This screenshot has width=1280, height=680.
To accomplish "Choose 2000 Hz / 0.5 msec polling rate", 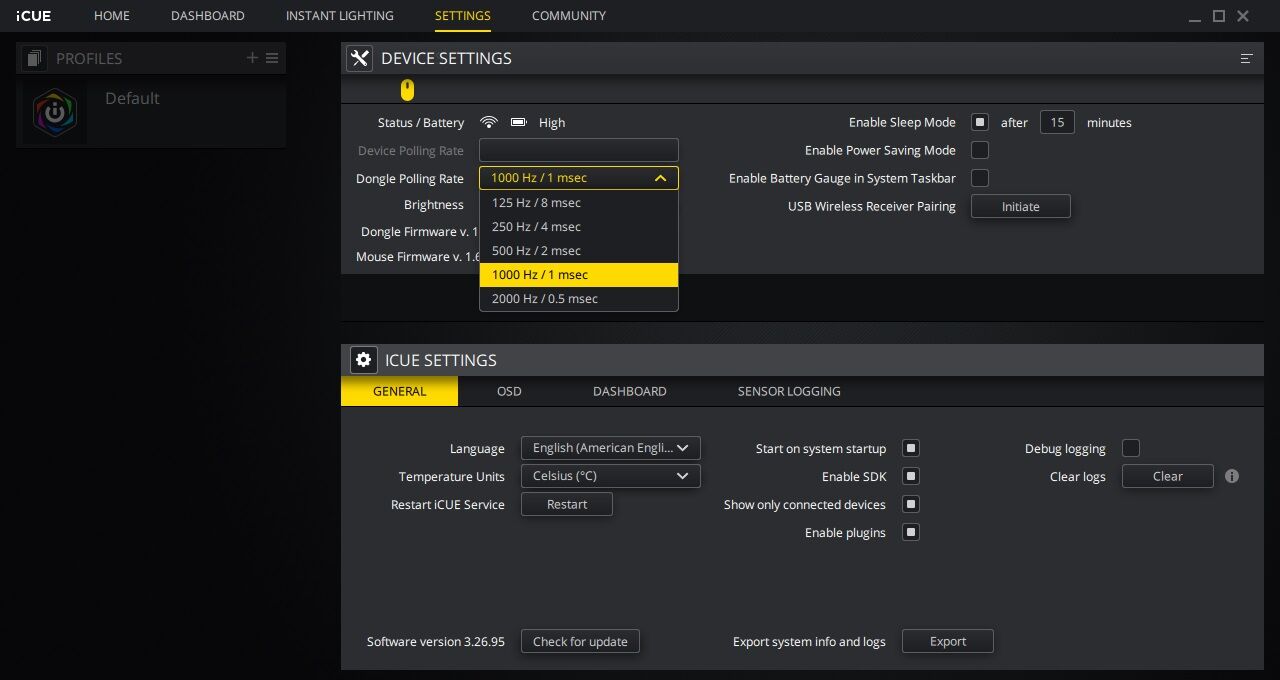I will pyautogui.click(x=579, y=298).
